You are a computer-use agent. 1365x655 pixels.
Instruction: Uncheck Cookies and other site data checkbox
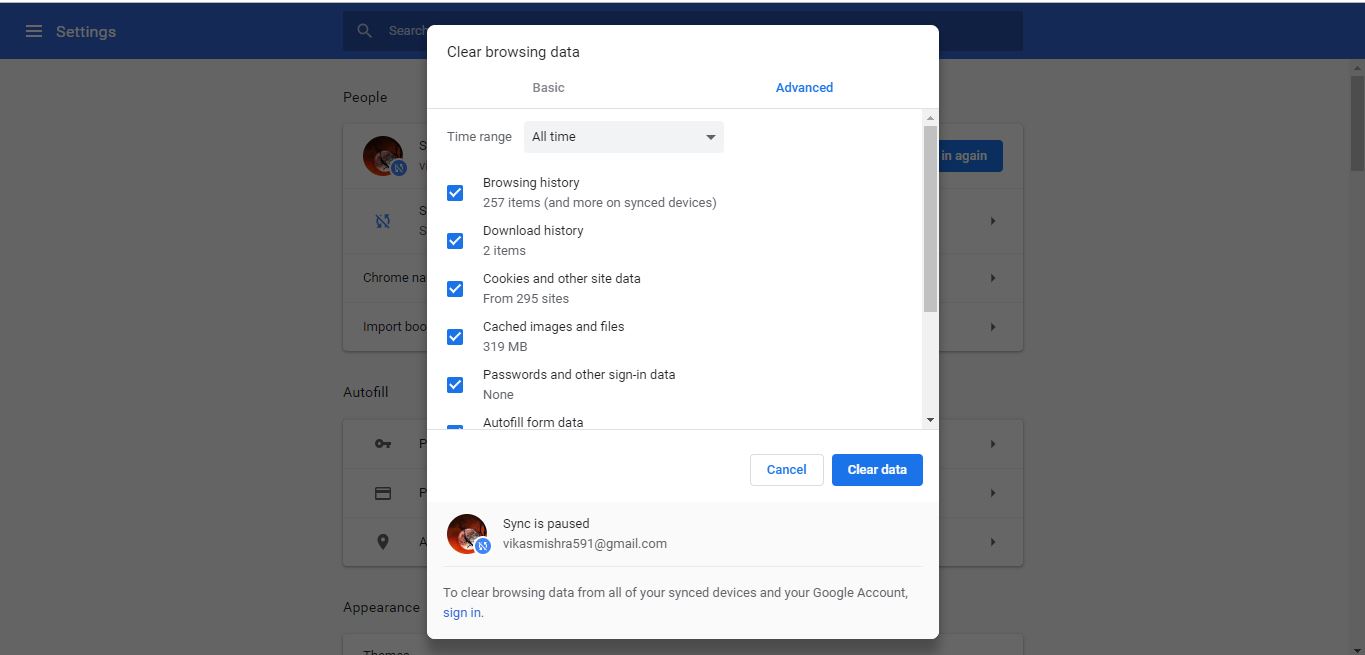click(x=455, y=289)
